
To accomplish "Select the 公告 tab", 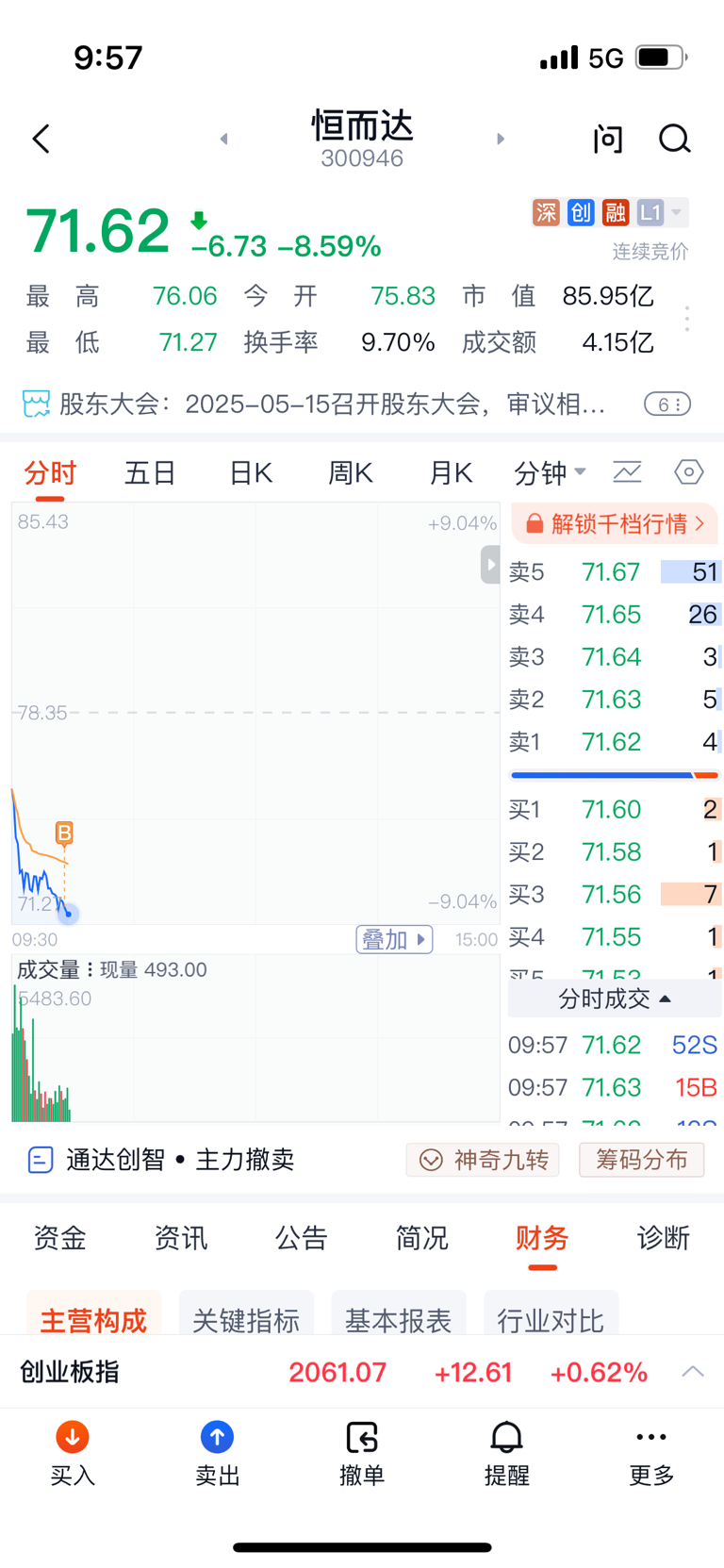I will (301, 1237).
